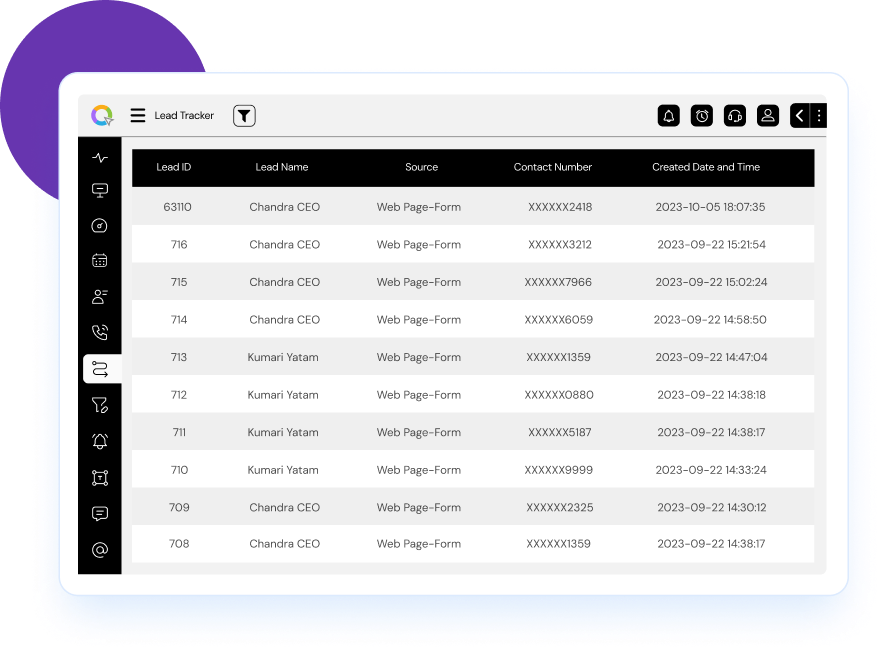Select lead ID 713
884x655 pixels.
coord(179,357)
